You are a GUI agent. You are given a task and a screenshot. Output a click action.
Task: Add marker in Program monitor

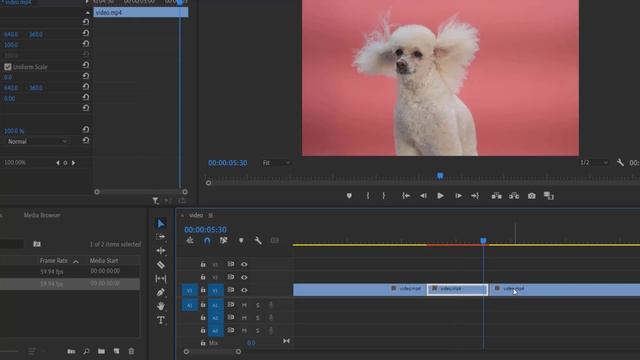coord(349,196)
